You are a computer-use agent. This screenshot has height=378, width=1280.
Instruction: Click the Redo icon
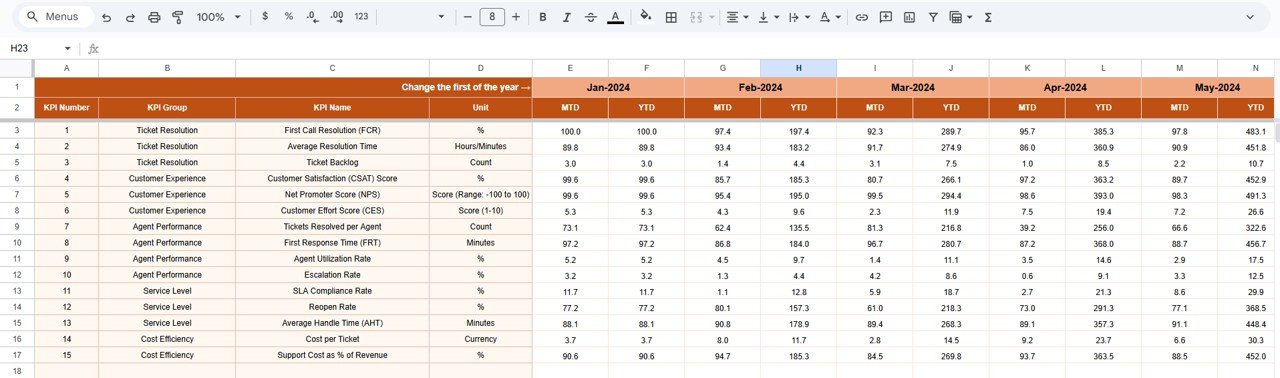click(x=130, y=17)
